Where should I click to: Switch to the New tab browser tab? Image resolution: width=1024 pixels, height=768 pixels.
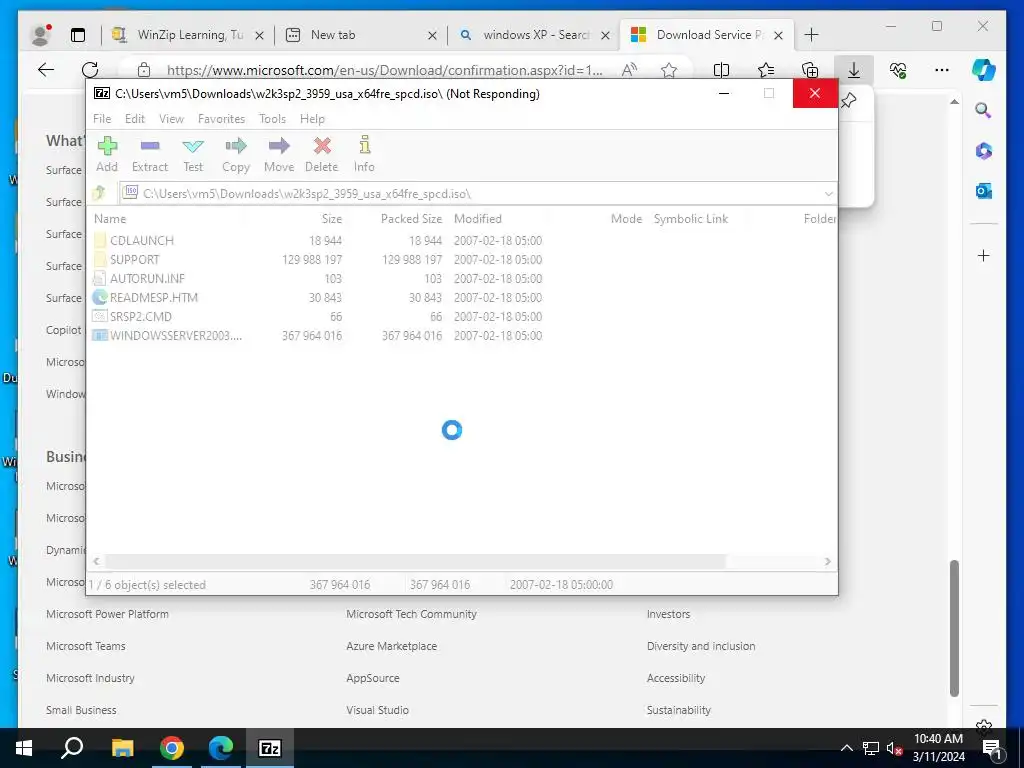[x=360, y=35]
